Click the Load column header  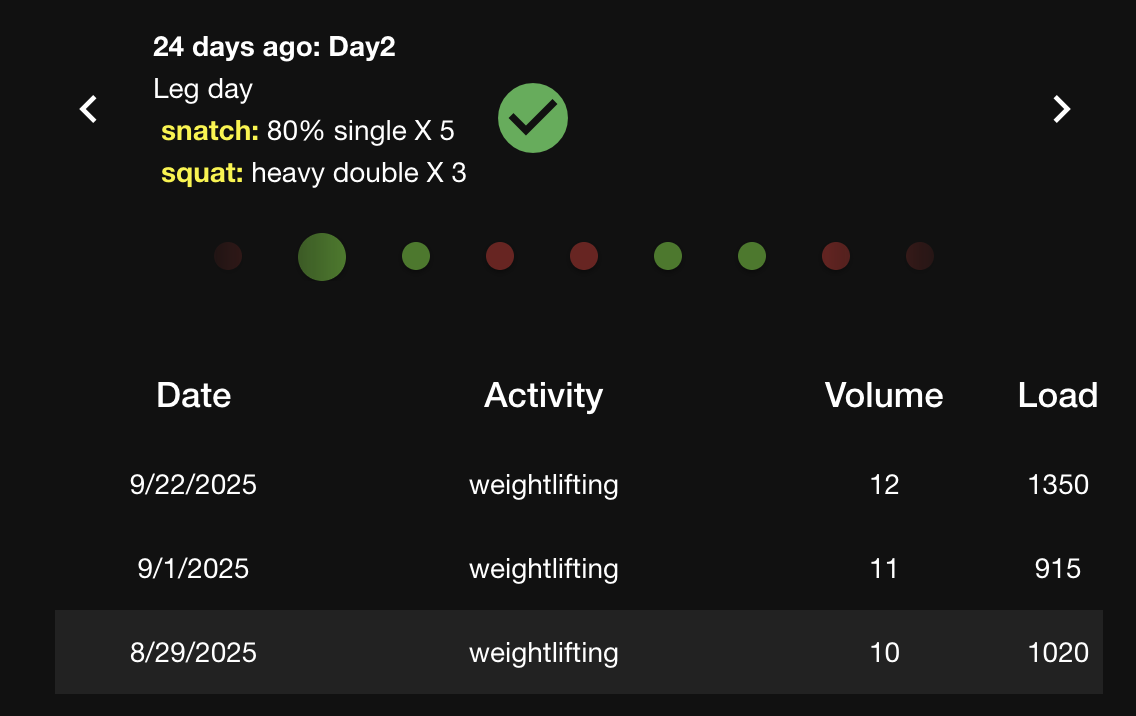pos(1058,395)
